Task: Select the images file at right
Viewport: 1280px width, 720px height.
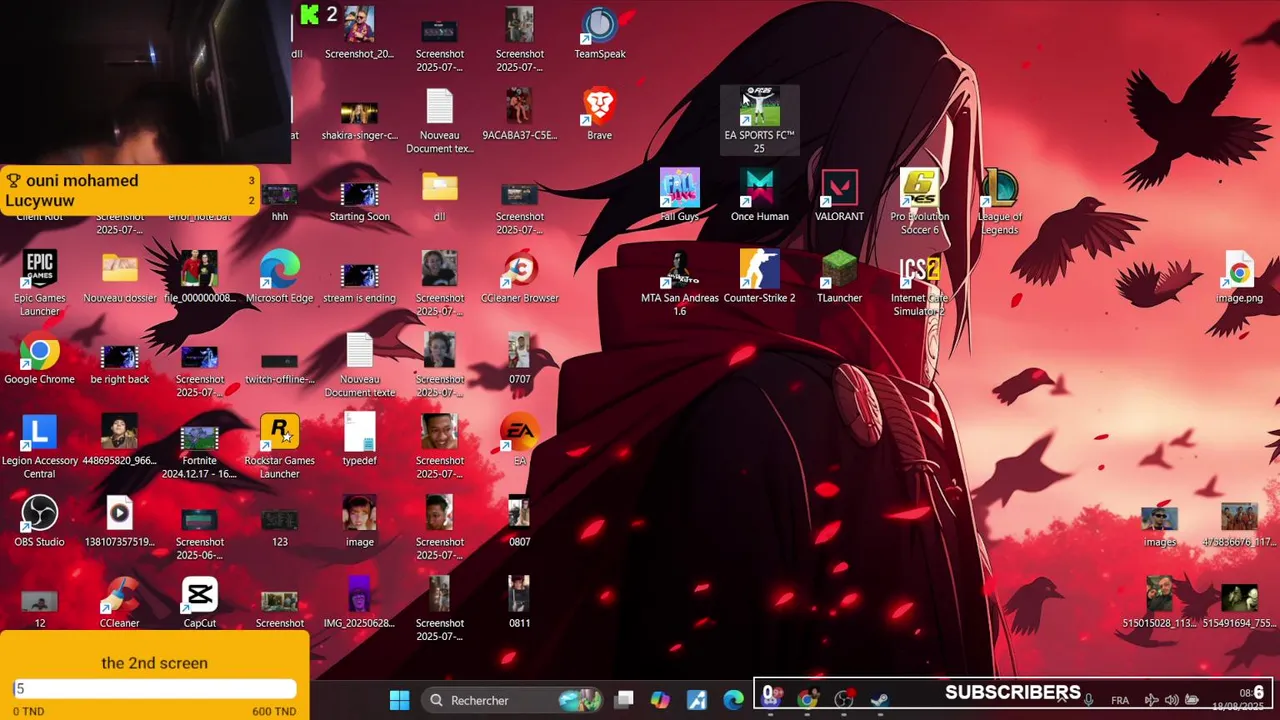Action: pos(1160,527)
